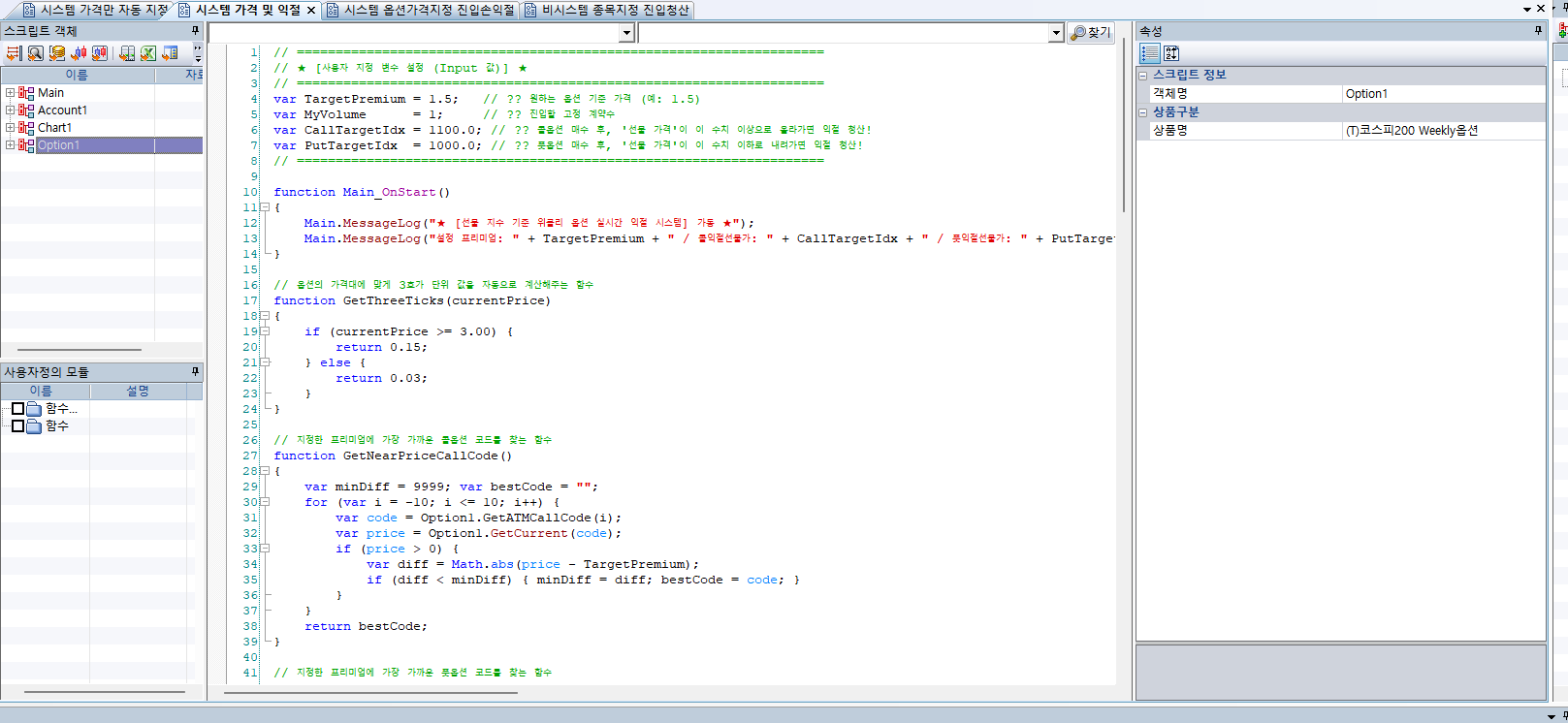Open the 시스템 옵션가격지정 진입손익절 tab

(421, 10)
